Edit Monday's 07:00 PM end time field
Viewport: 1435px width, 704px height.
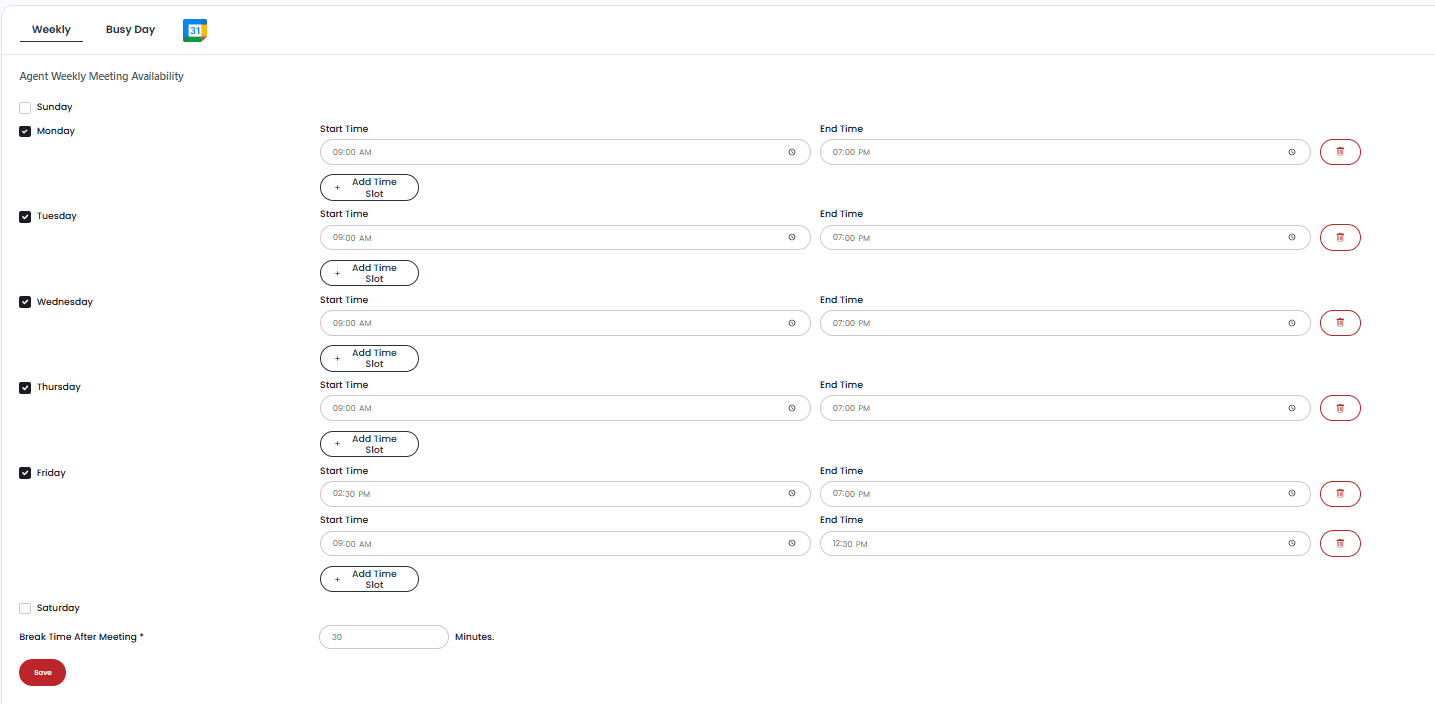click(x=1065, y=152)
